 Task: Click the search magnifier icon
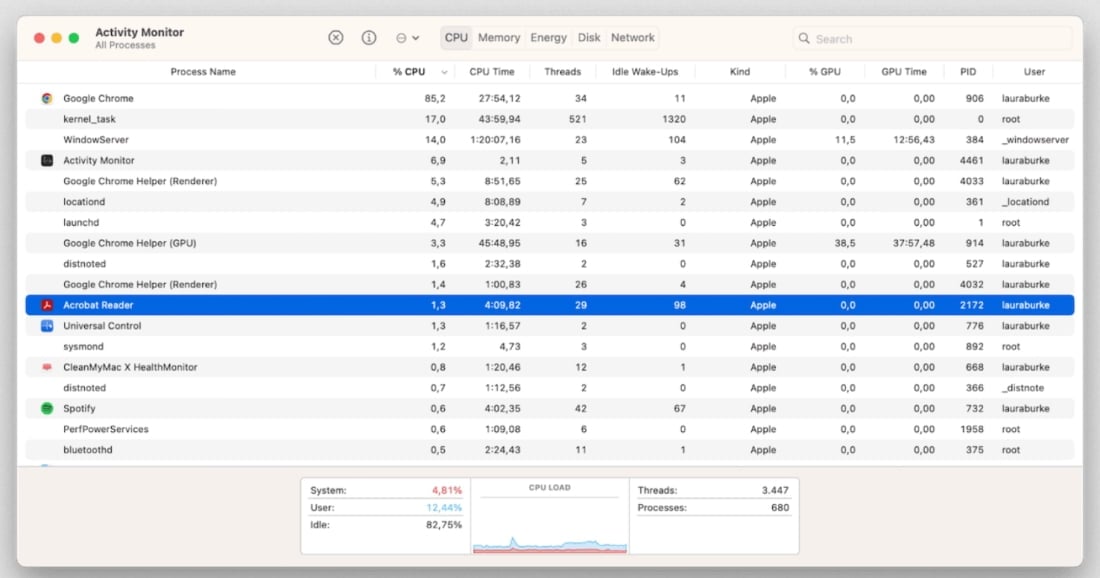(804, 39)
